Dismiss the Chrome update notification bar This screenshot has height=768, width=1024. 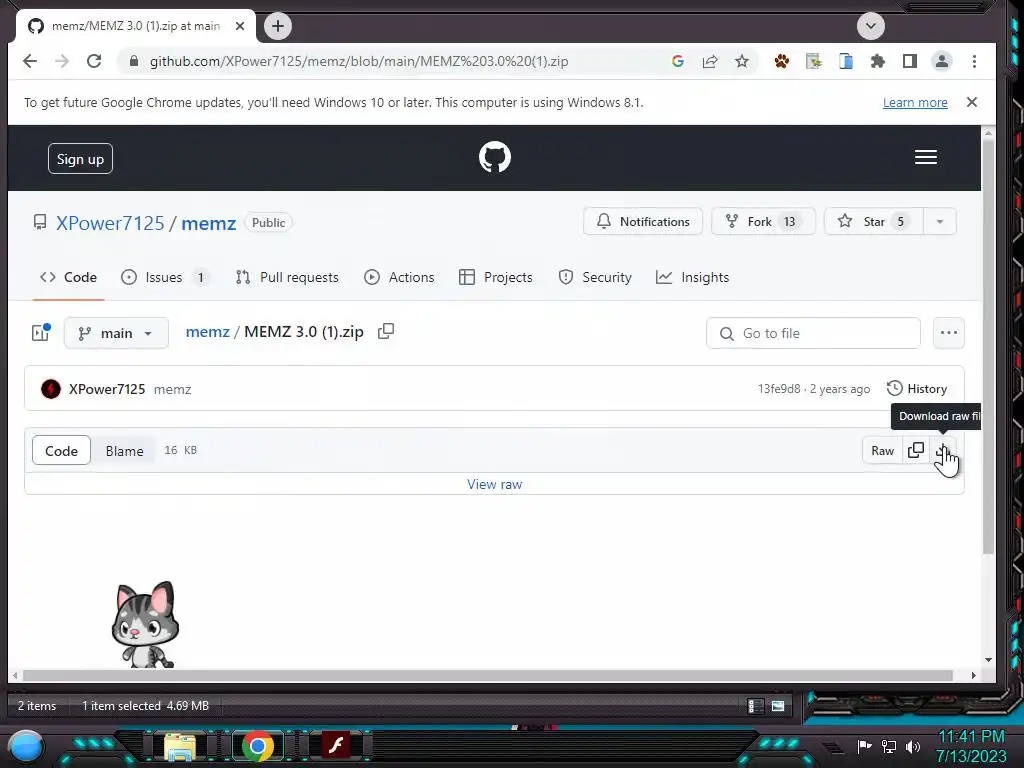[972, 102]
